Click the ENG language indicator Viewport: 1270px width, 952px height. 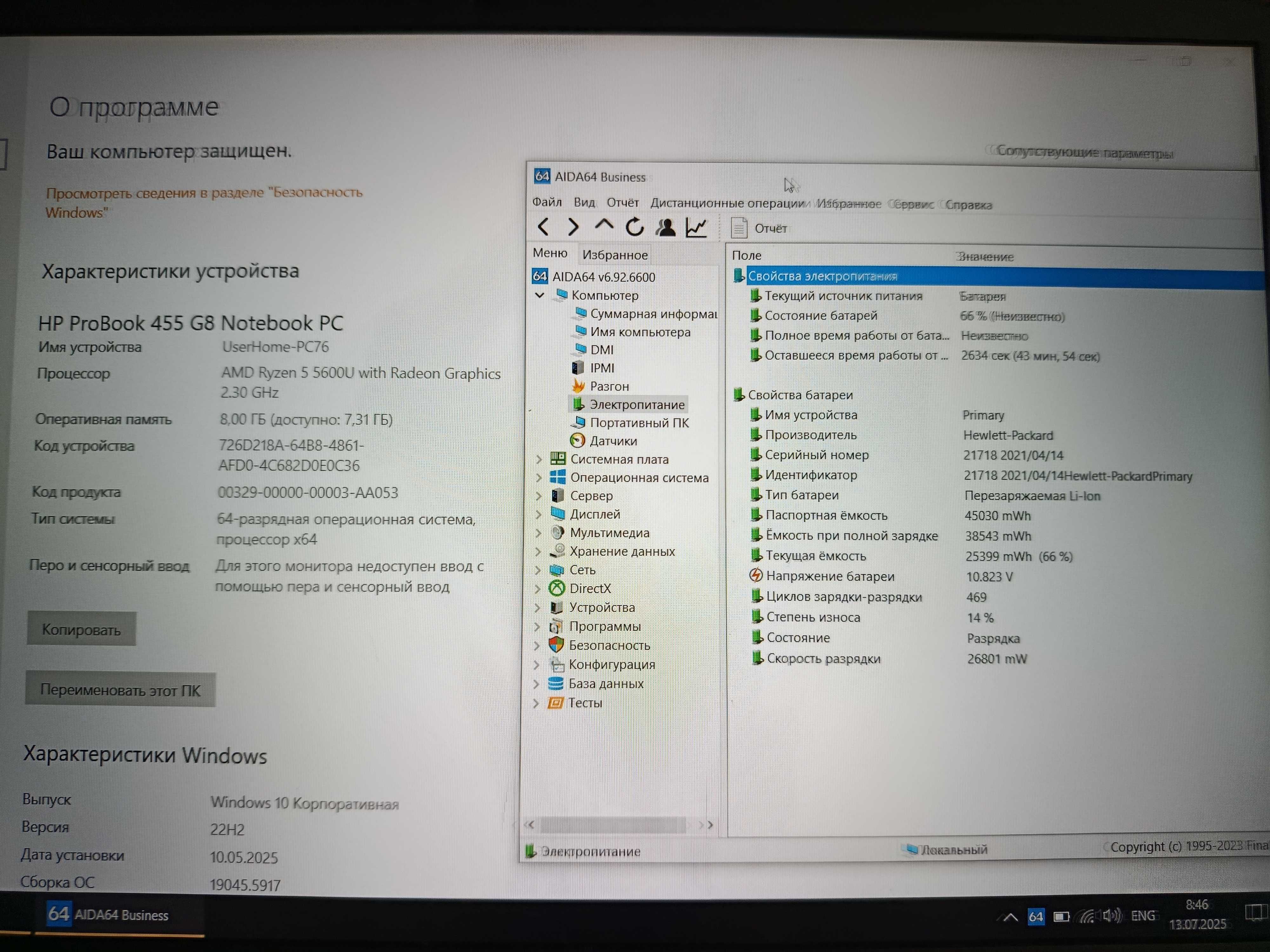coord(1143,916)
